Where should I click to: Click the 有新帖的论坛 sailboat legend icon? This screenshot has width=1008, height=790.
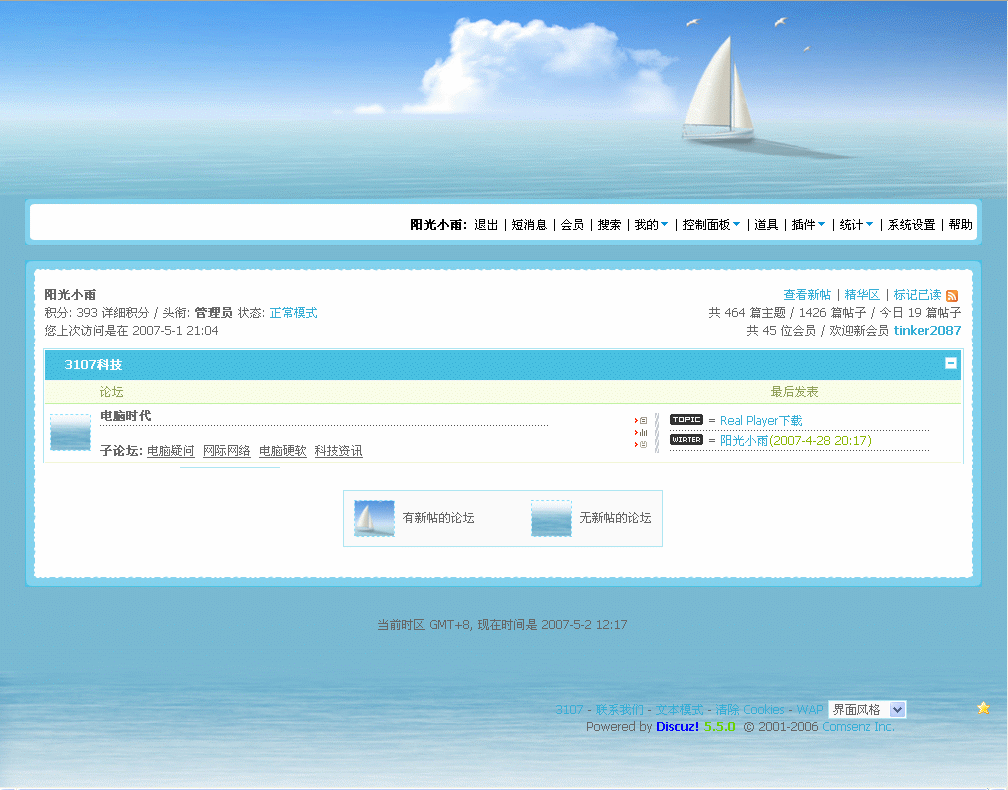pyautogui.click(x=374, y=518)
